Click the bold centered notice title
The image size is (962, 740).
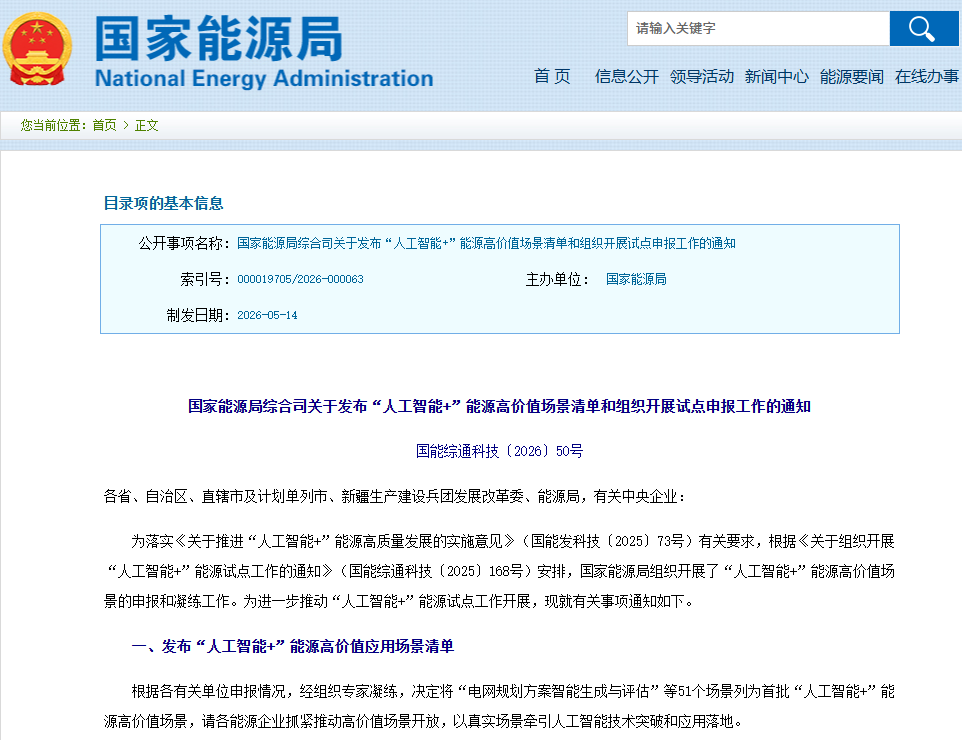[x=499, y=406]
